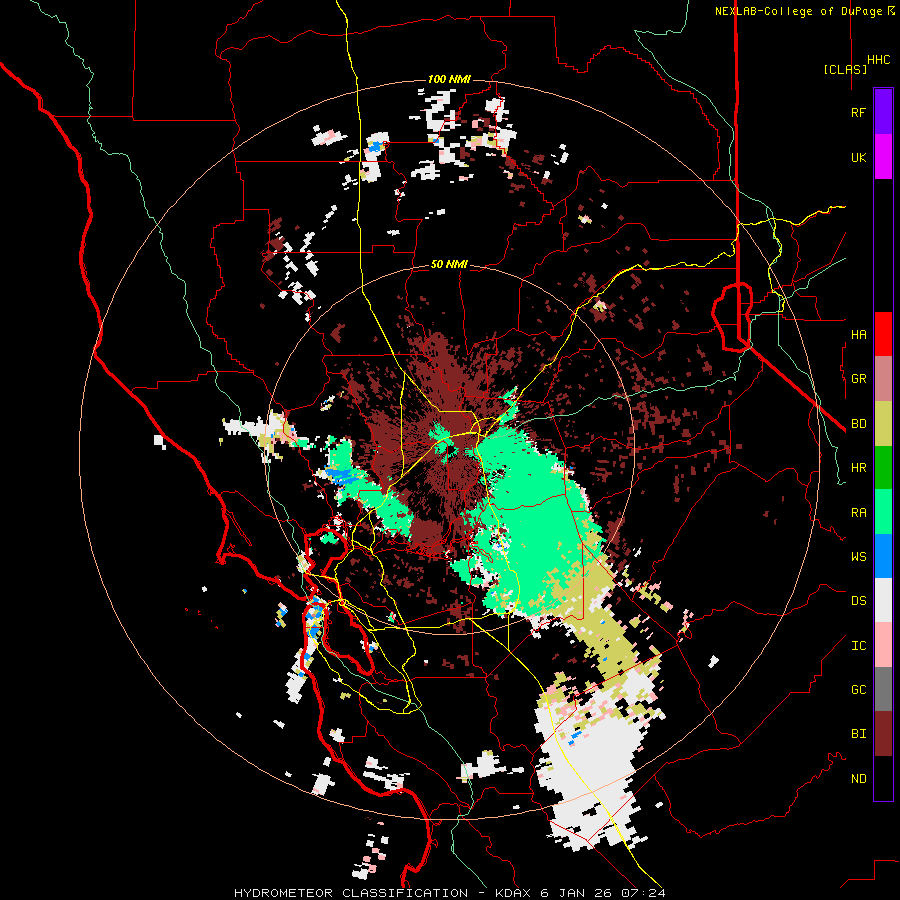Click the WS legend label

click(858, 557)
